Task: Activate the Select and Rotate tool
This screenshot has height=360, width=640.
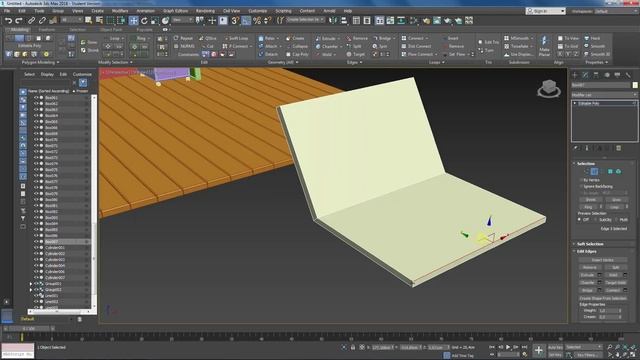Action: [x=144, y=20]
